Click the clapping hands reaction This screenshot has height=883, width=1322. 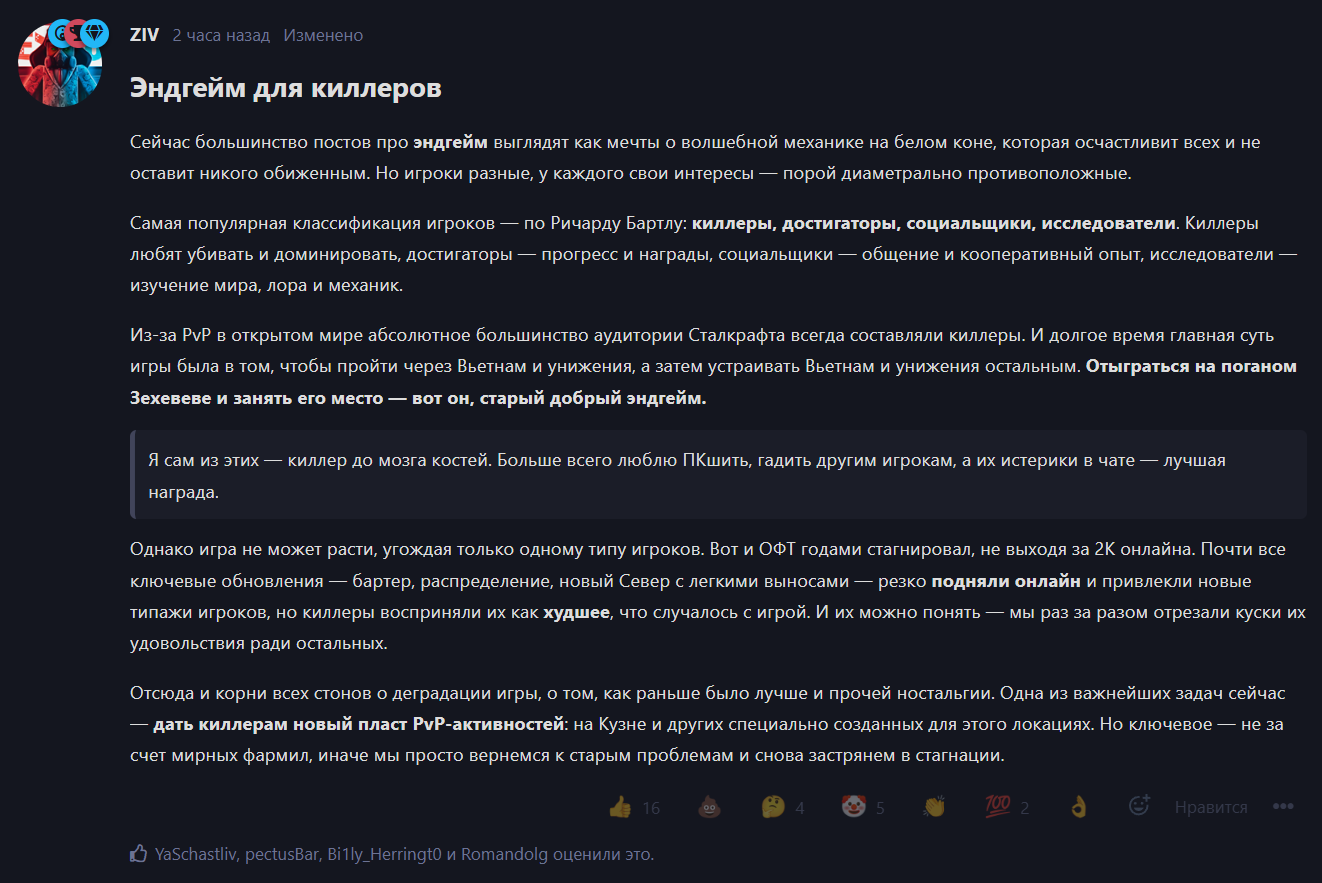934,807
